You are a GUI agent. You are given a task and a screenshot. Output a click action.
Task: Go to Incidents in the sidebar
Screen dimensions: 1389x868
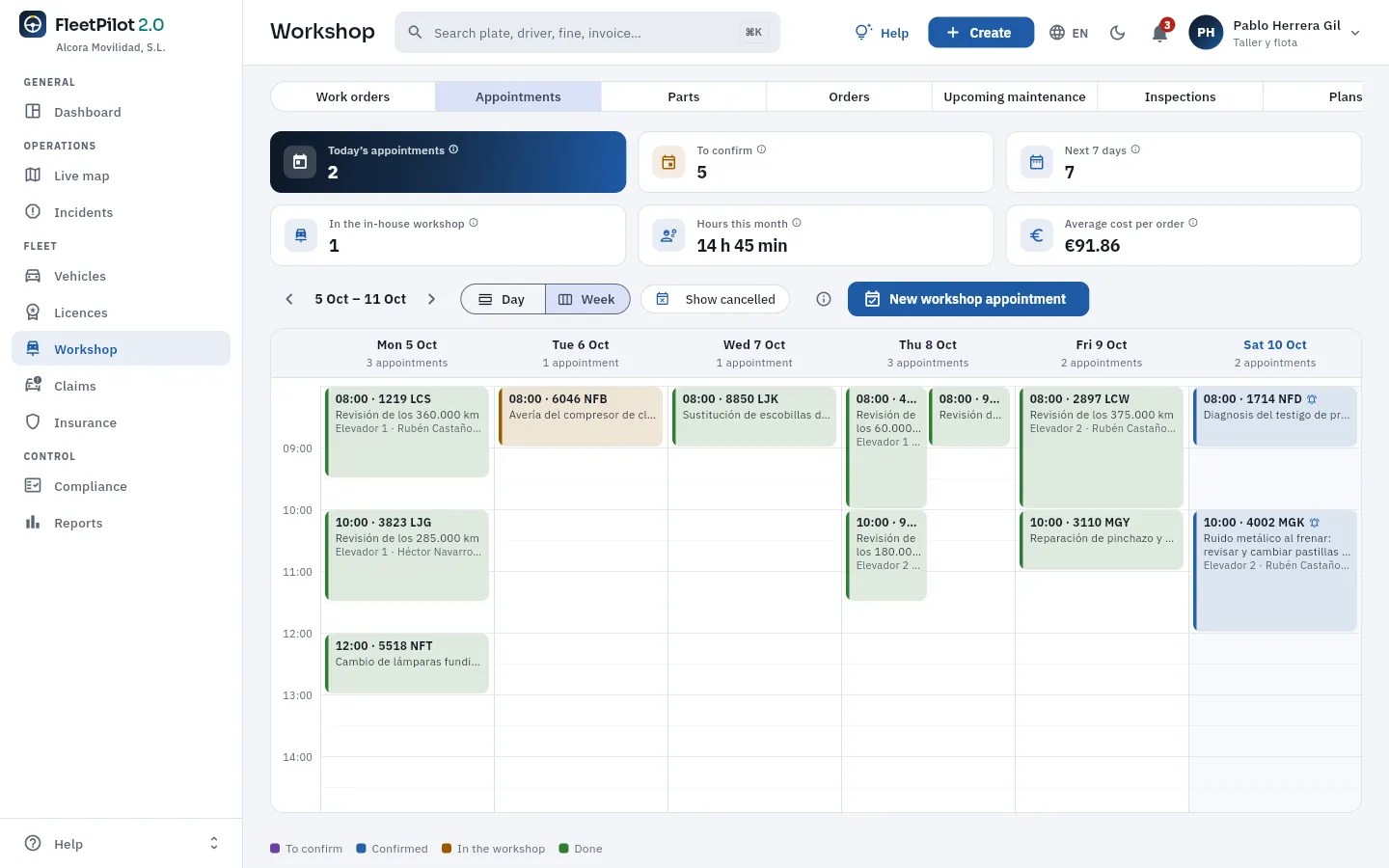(x=121, y=212)
